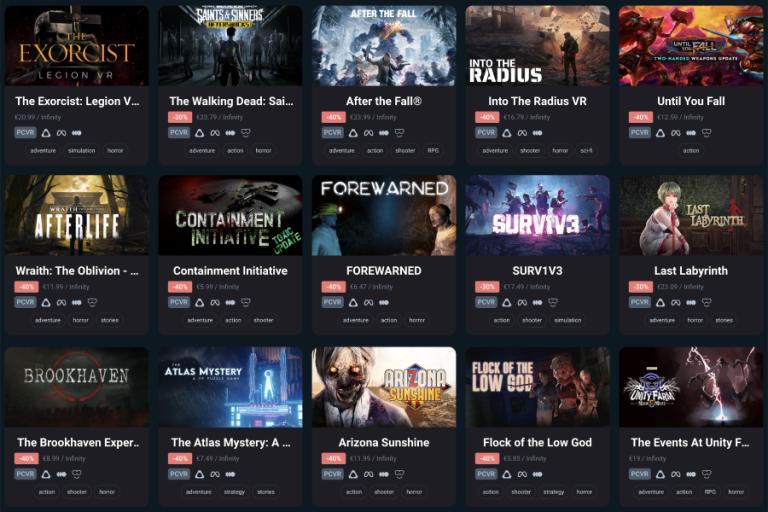Click the Vive triangle icon on Exorcist card
The height and width of the screenshot is (512, 768).
click(46, 133)
